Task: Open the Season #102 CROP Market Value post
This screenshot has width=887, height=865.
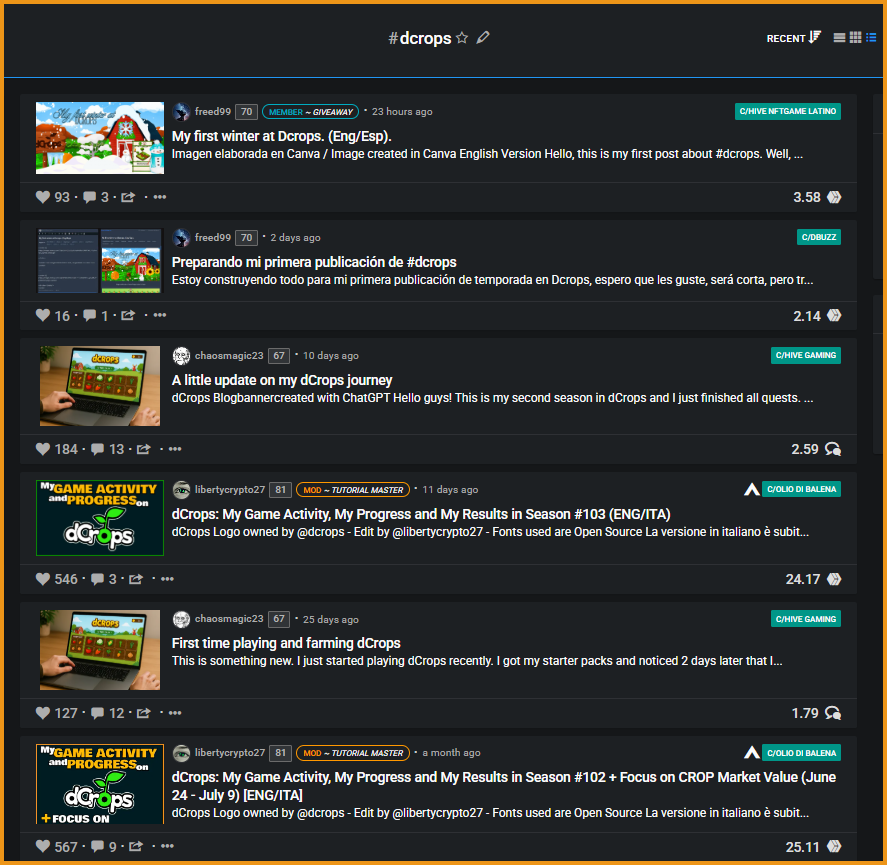Action: [x=504, y=786]
